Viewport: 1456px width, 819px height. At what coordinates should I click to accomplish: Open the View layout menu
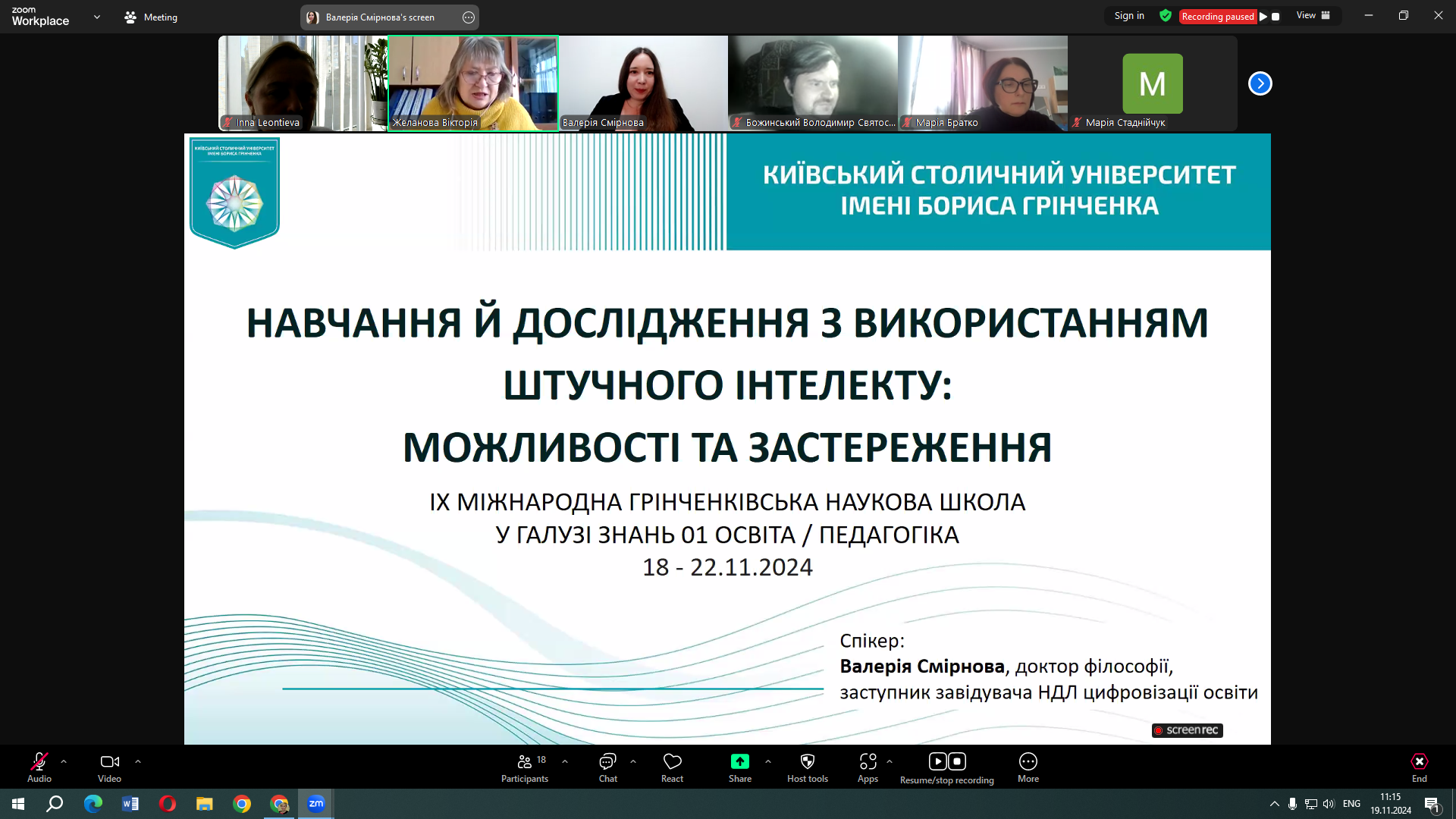tap(1313, 16)
